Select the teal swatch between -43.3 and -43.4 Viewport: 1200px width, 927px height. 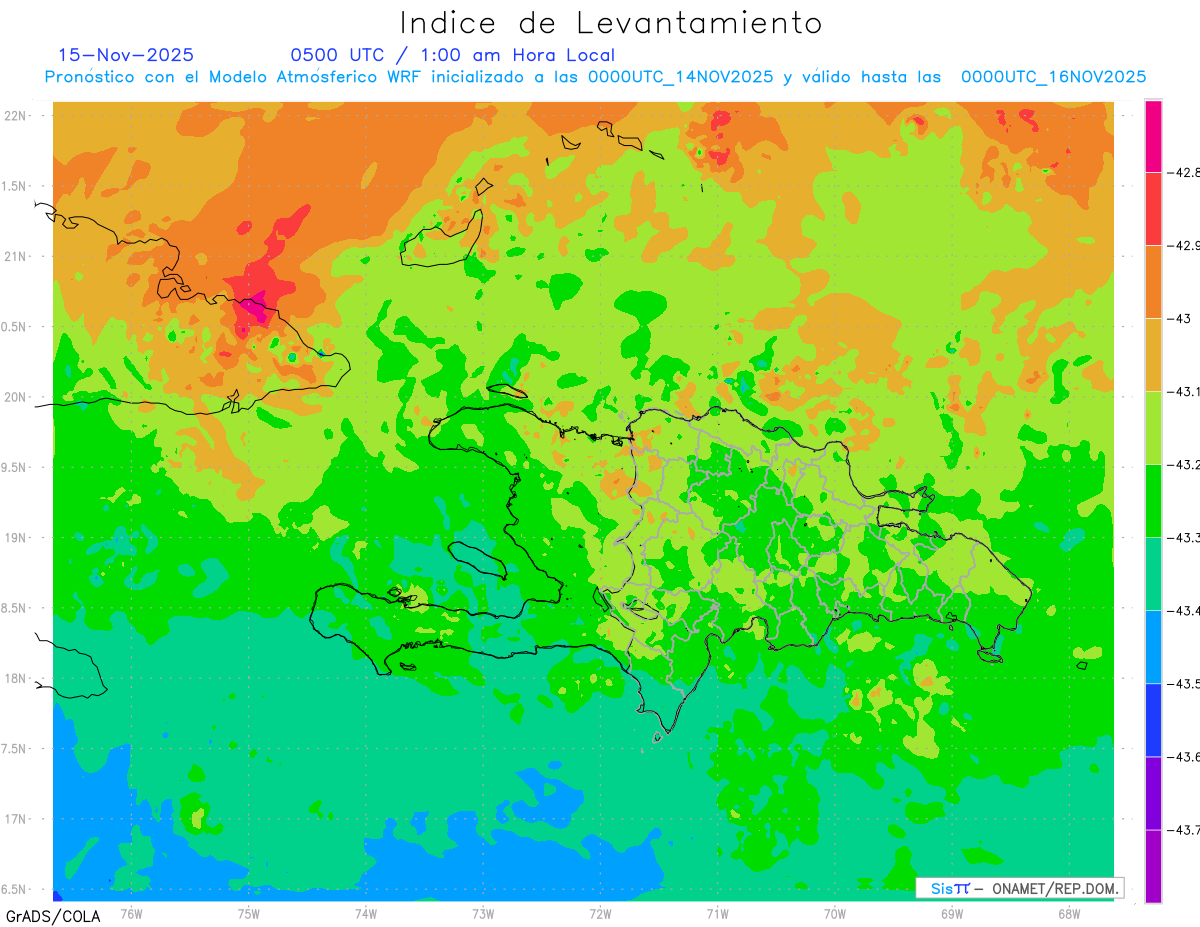tap(1153, 573)
